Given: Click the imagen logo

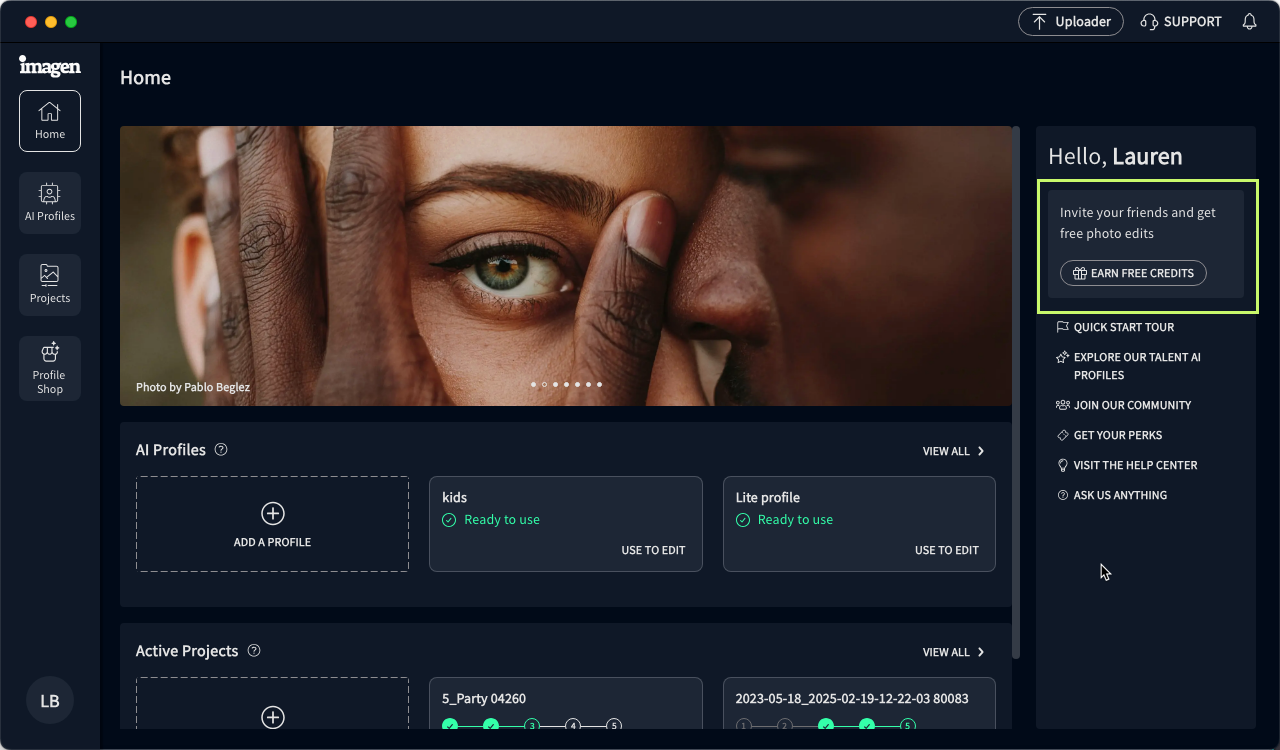Looking at the screenshot, I should [x=50, y=66].
